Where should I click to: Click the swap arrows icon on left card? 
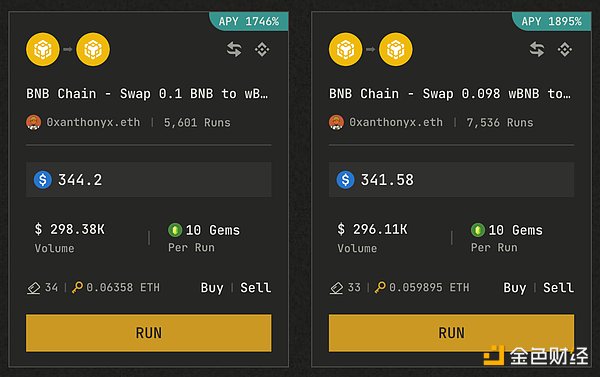(234, 49)
